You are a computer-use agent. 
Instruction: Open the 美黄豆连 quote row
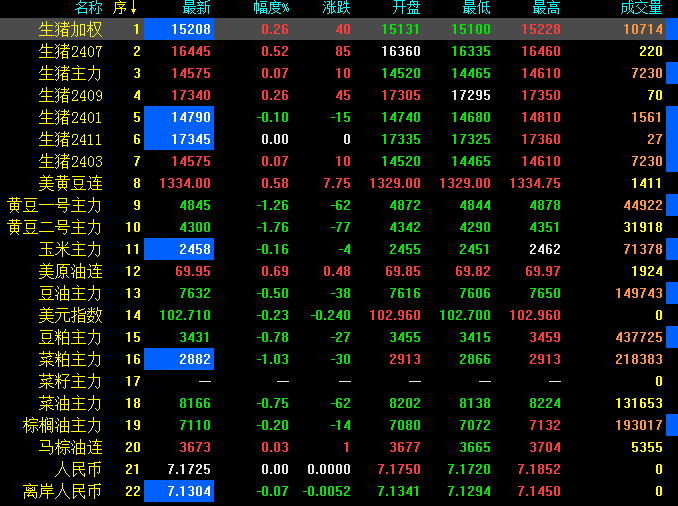coord(339,183)
